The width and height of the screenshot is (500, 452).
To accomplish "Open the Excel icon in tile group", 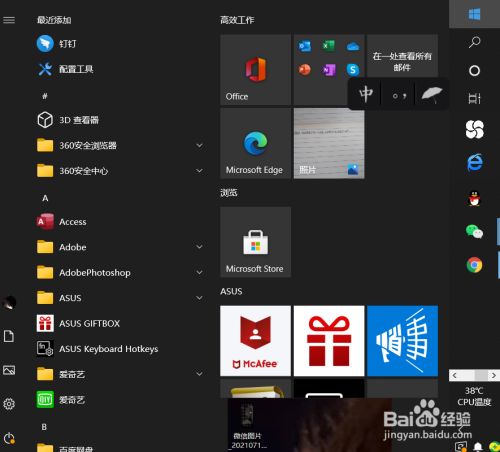I will pos(329,46).
